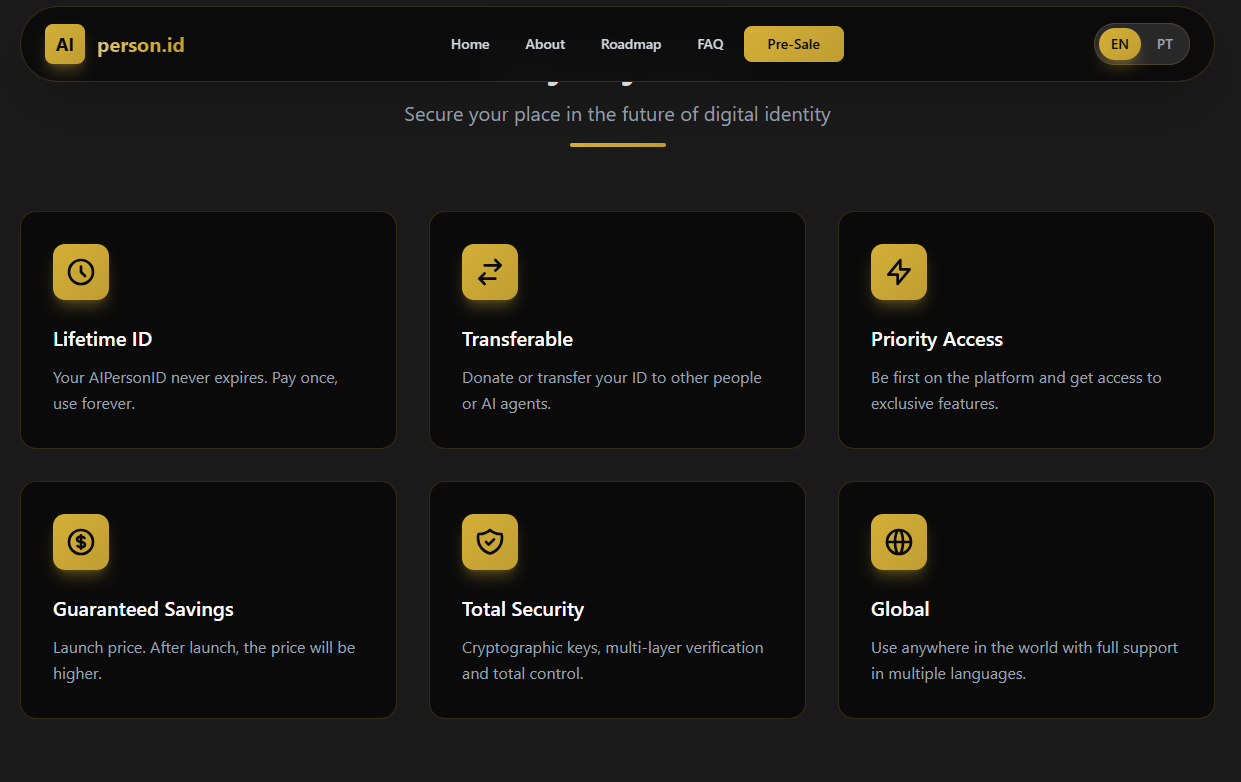1241x782 pixels.
Task: Navigate to the FAQ section
Action: click(x=710, y=44)
